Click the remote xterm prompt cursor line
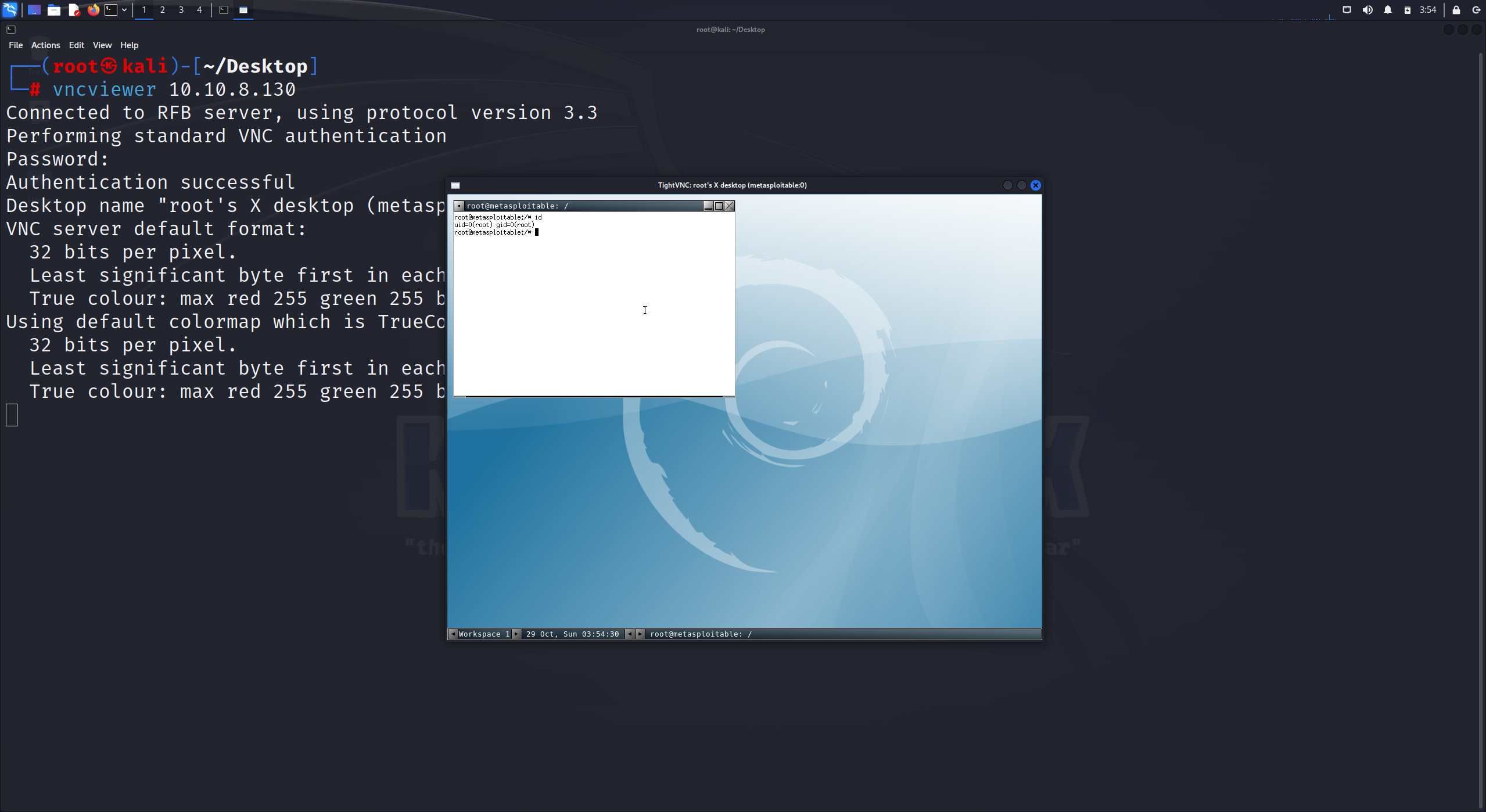Screen dimensions: 1486x812 [x=497, y=232]
